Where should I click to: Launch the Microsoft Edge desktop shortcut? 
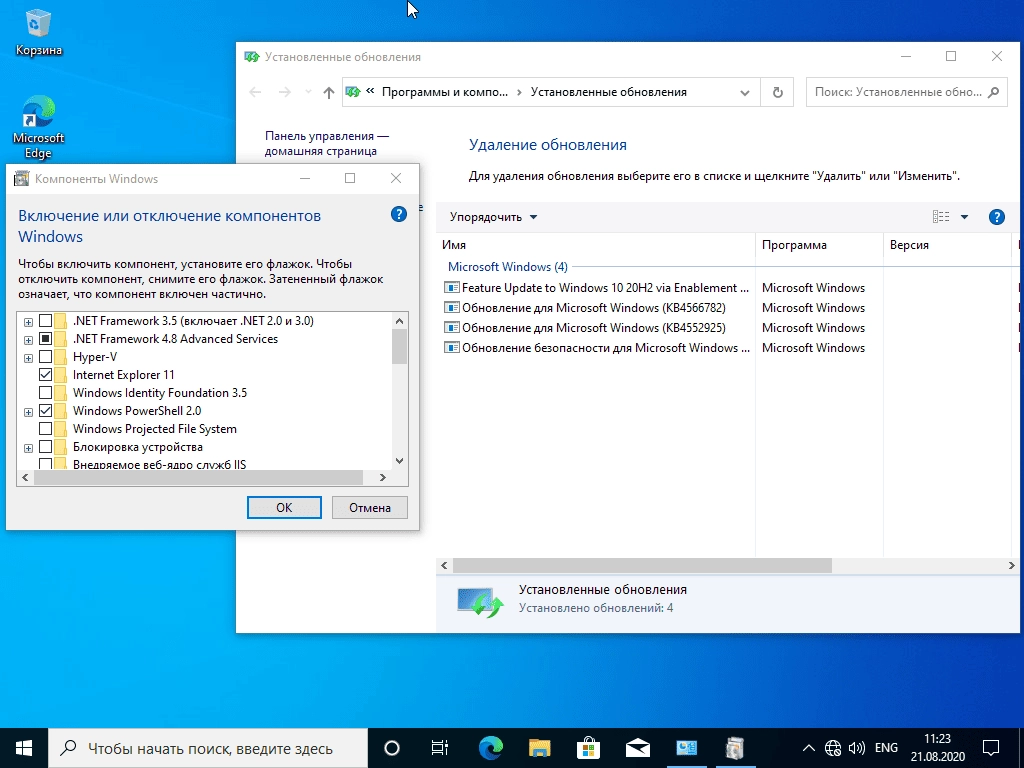tap(39, 127)
